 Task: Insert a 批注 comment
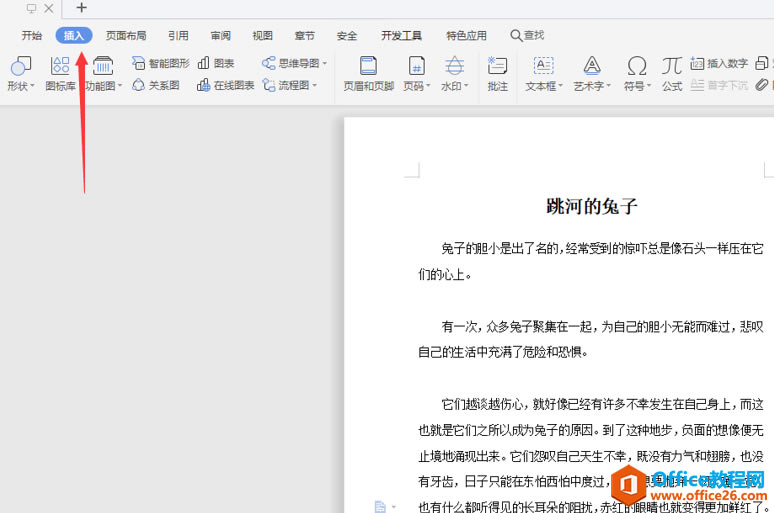click(x=498, y=74)
